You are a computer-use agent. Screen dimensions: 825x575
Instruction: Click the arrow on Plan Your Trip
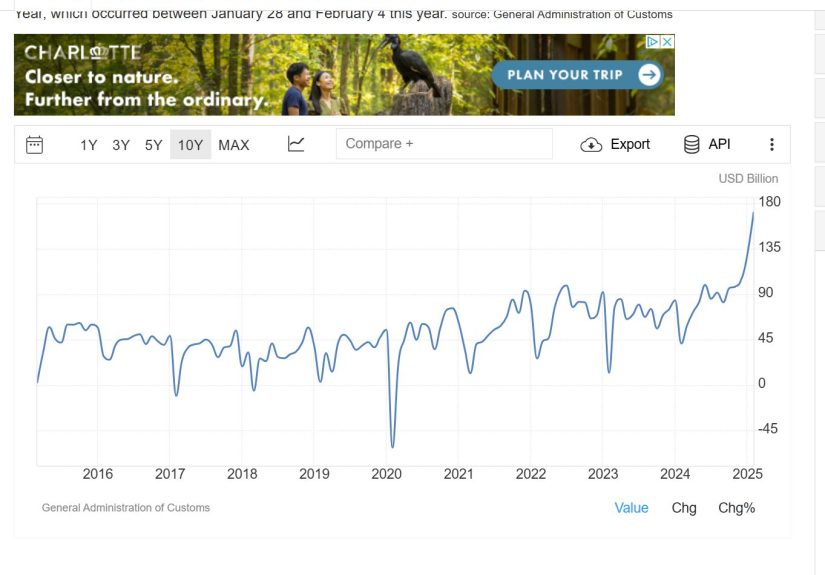649,75
